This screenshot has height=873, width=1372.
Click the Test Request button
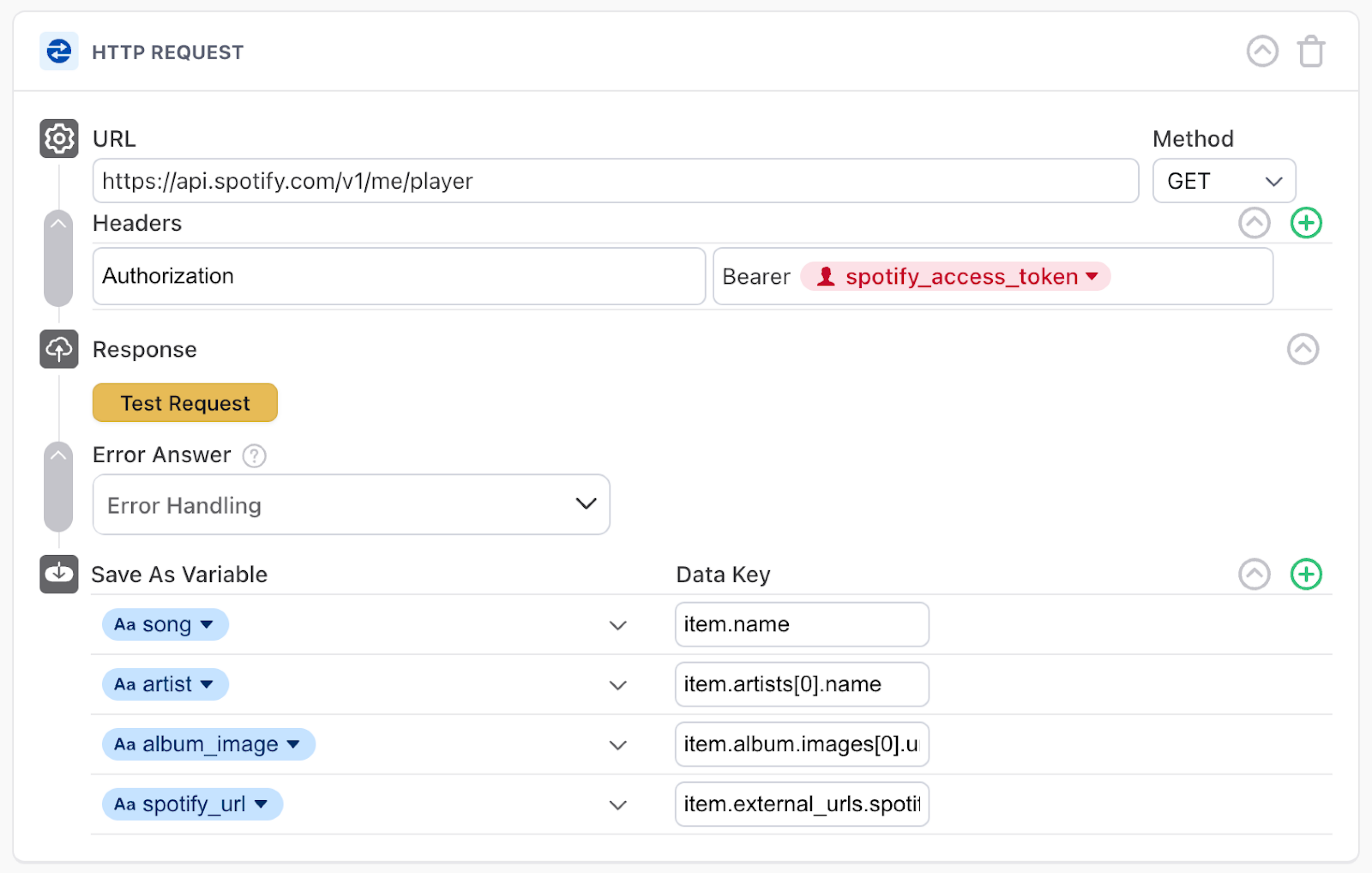(x=185, y=403)
